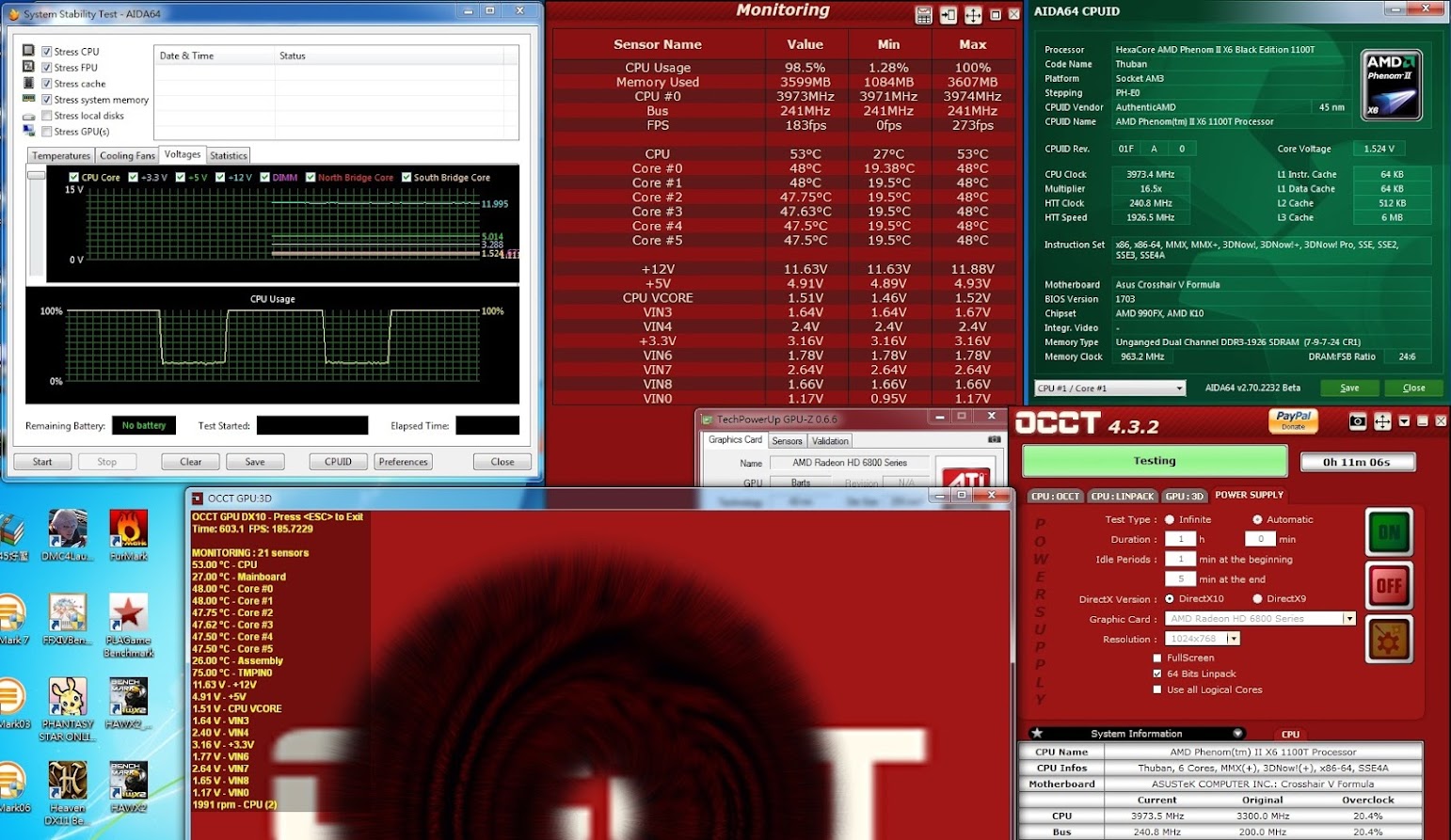Toggle the Stress FPU checkbox
The image size is (1451, 840).
(47, 68)
